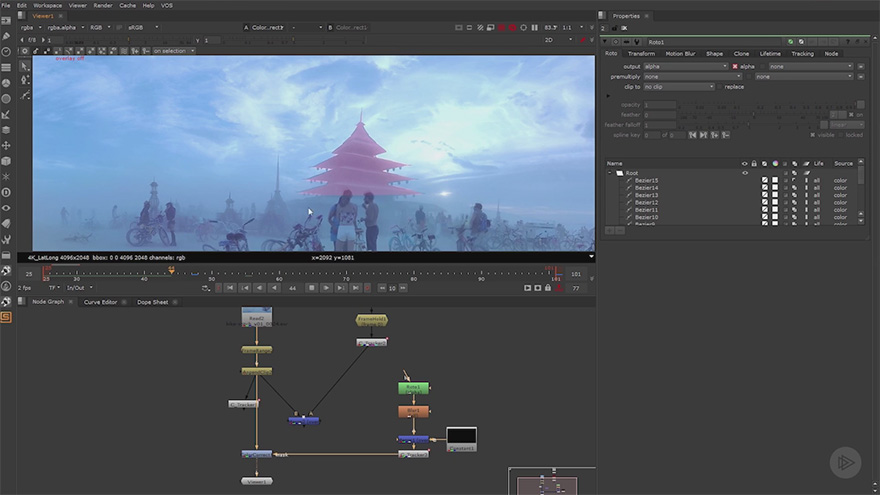Click the stop playback button
This screenshot has width=880, height=495.
(x=311, y=288)
